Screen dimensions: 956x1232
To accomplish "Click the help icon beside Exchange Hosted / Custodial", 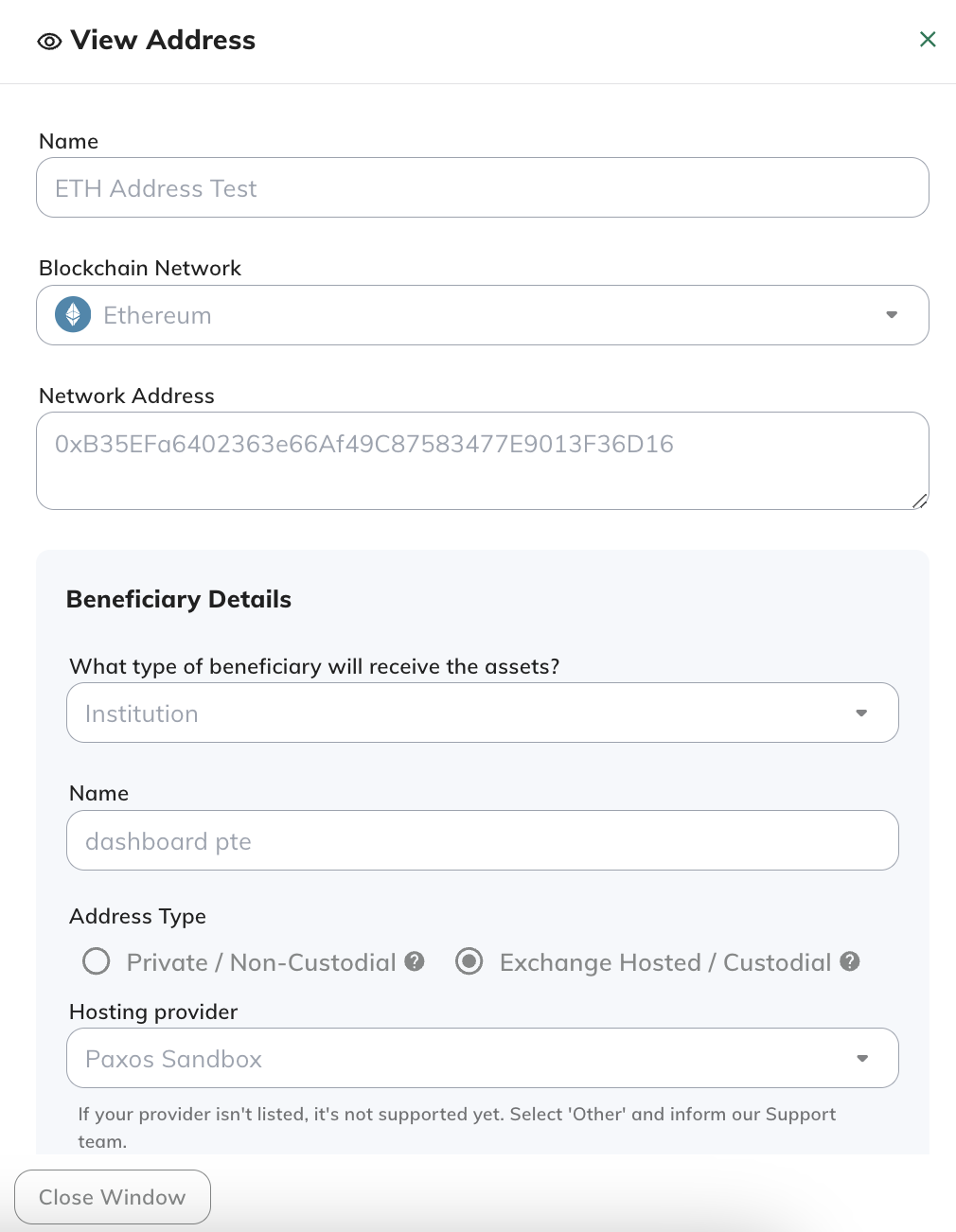I will point(850,961).
